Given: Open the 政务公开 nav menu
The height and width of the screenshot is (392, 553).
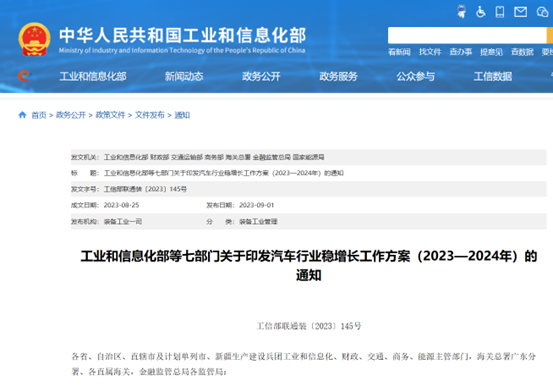Looking at the screenshot, I should pyautogui.click(x=261, y=76).
